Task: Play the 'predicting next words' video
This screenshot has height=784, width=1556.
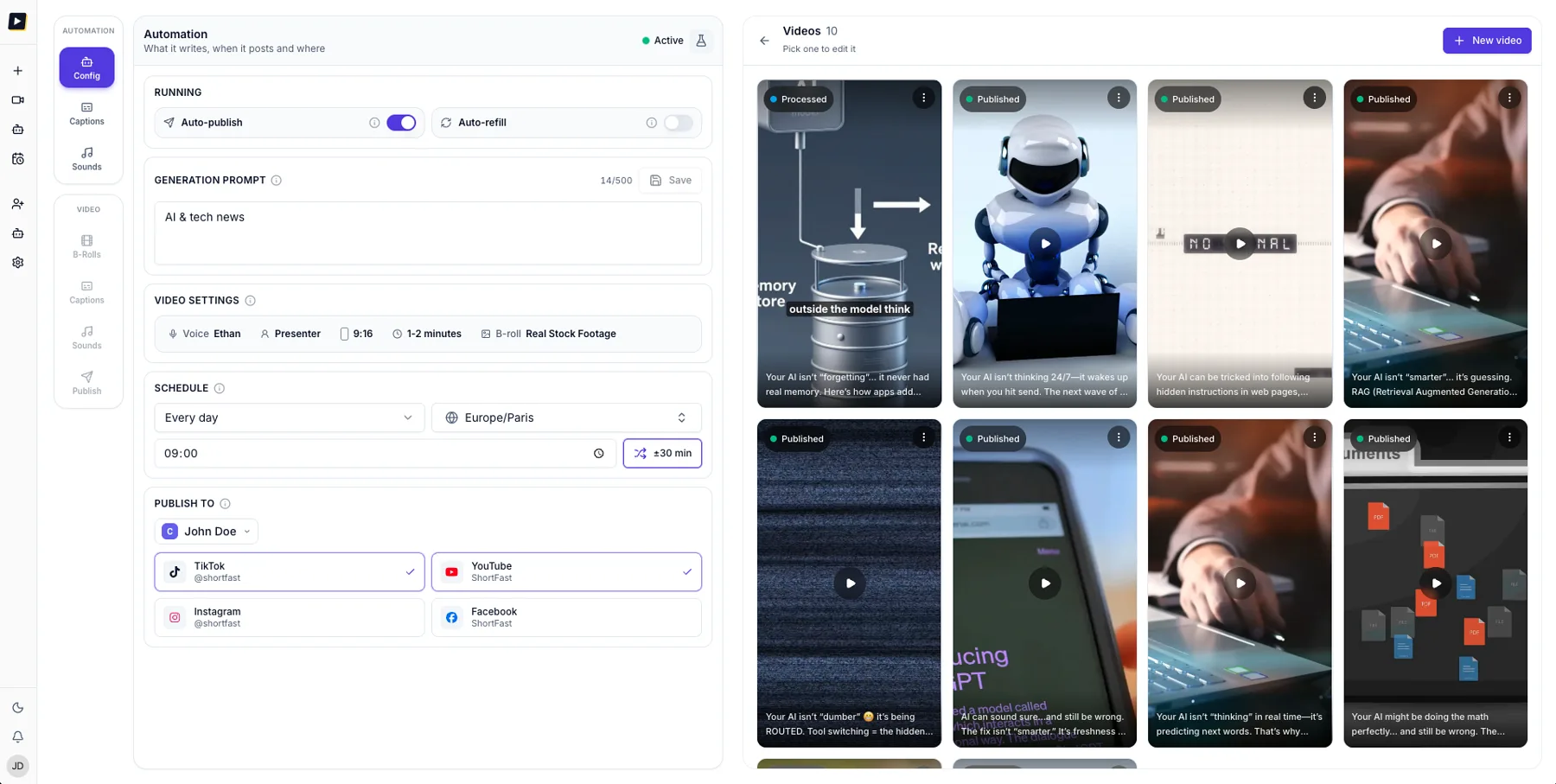Action: click(1240, 583)
